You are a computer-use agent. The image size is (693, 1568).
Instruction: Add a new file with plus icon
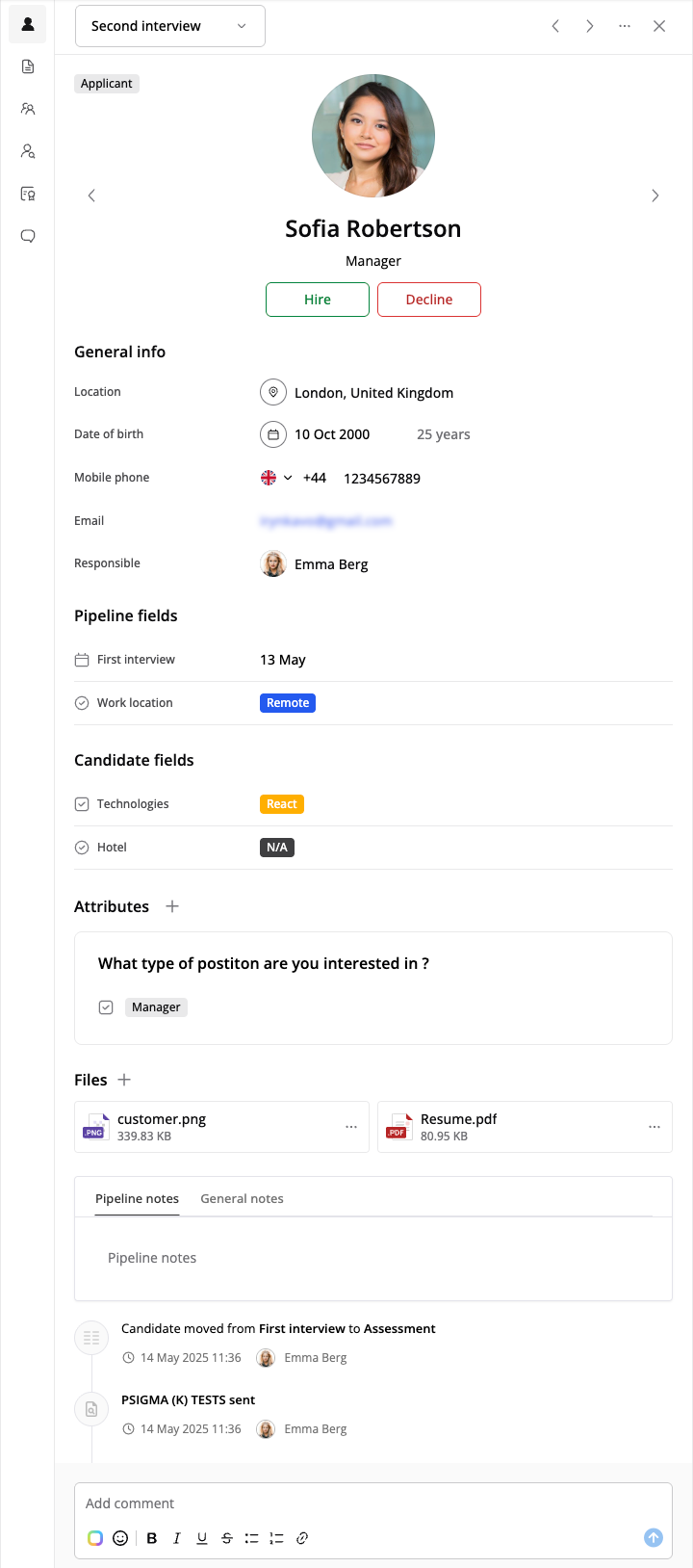[x=124, y=1080]
